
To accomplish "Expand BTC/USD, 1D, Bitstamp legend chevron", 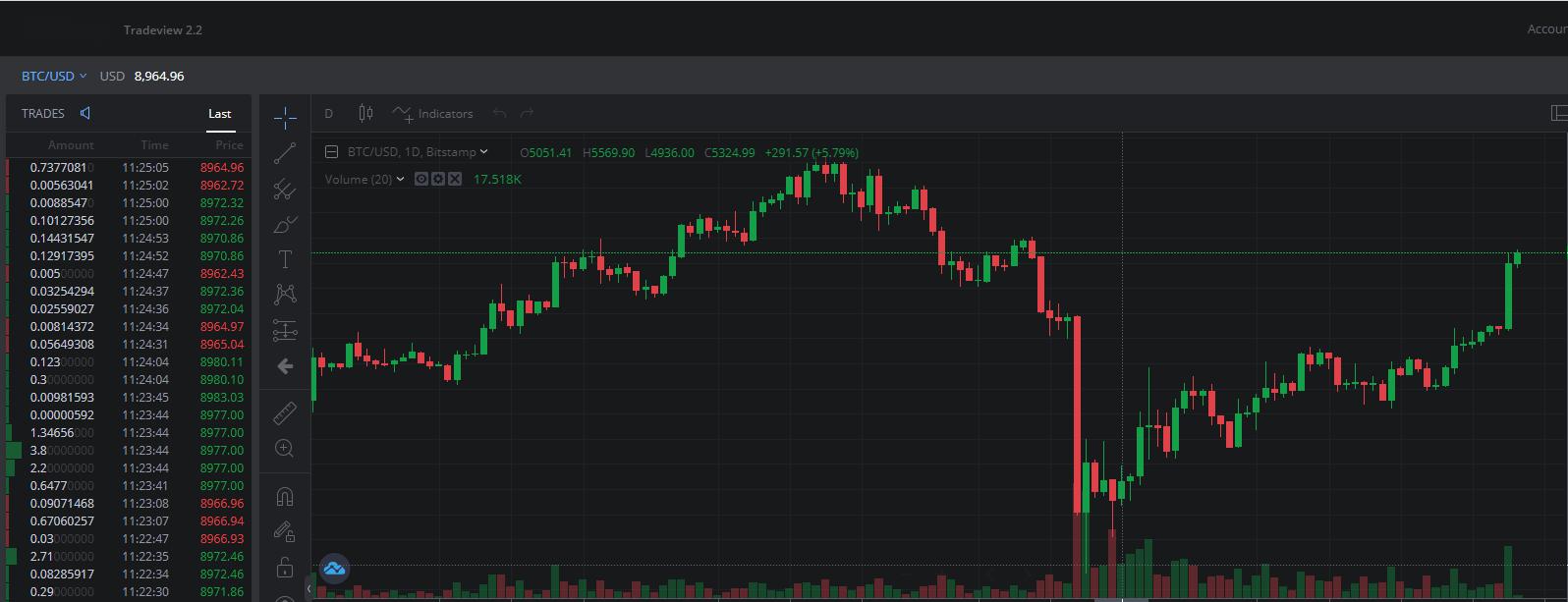I will pos(484,152).
